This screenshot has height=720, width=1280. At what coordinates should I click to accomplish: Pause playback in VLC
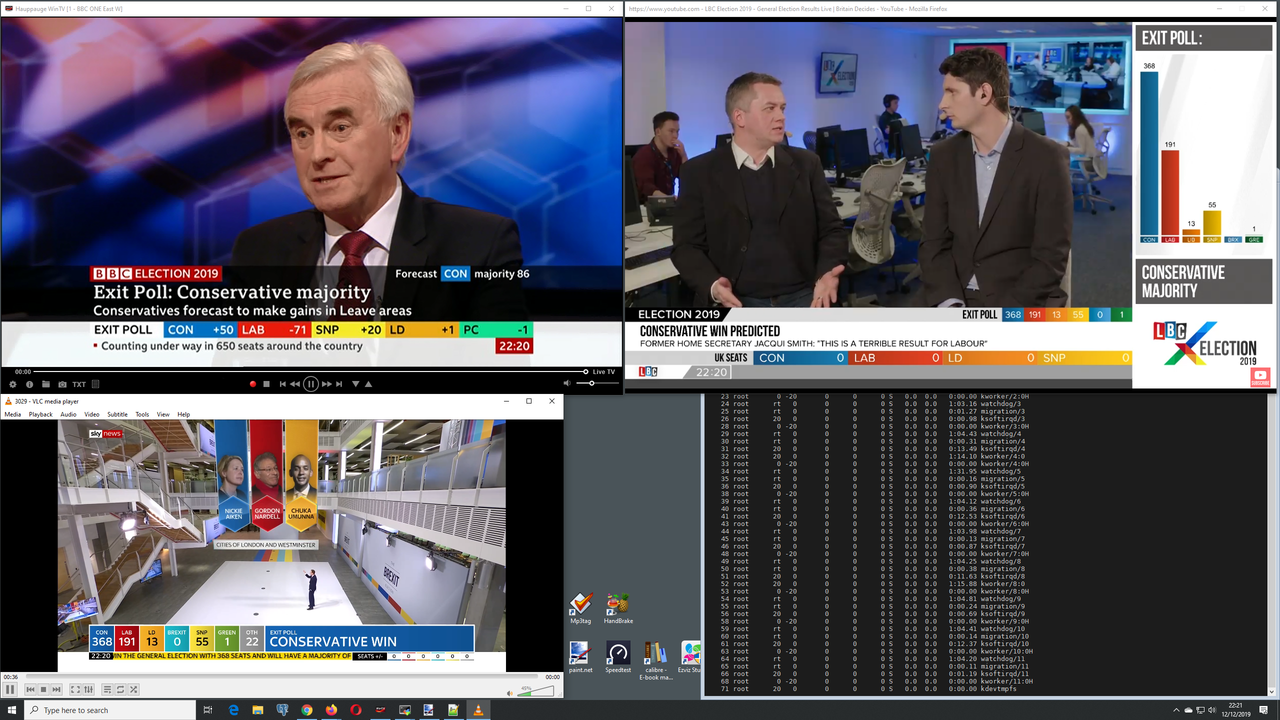pos(11,689)
